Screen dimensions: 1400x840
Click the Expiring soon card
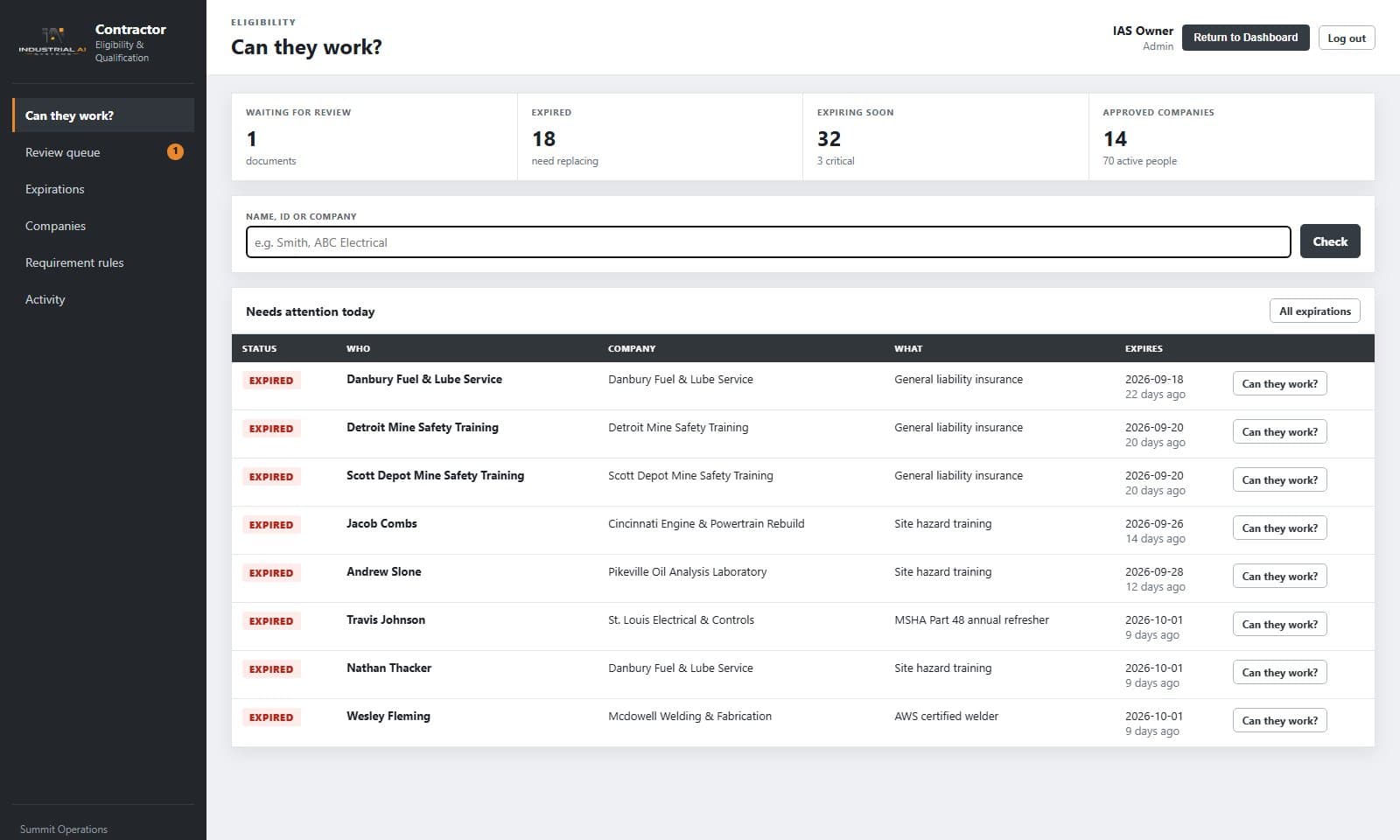click(x=946, y=136)
